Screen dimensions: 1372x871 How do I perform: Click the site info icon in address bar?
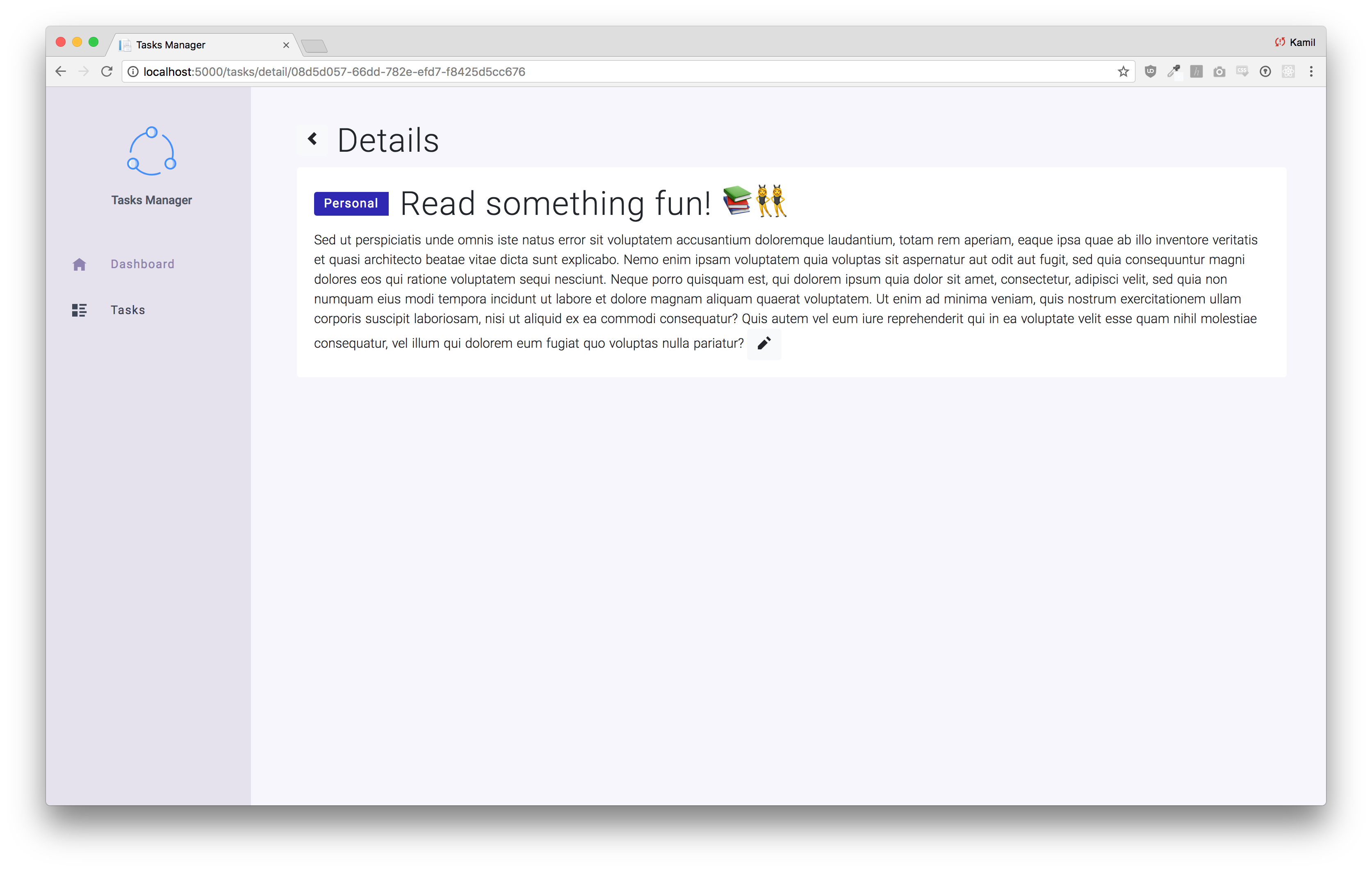coord(133,72)
